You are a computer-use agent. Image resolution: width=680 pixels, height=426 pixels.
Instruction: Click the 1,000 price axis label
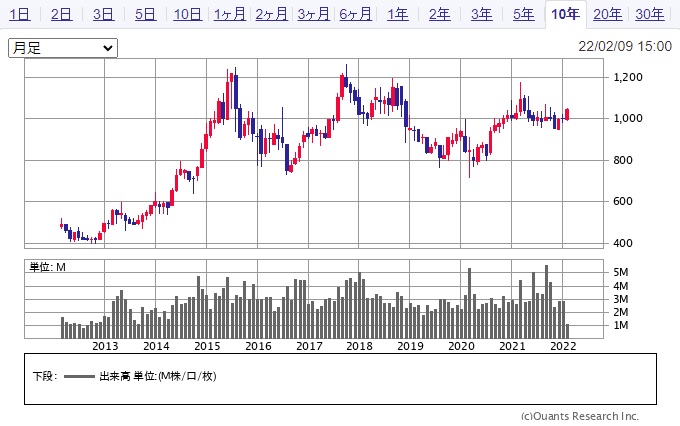click(628, 118)
